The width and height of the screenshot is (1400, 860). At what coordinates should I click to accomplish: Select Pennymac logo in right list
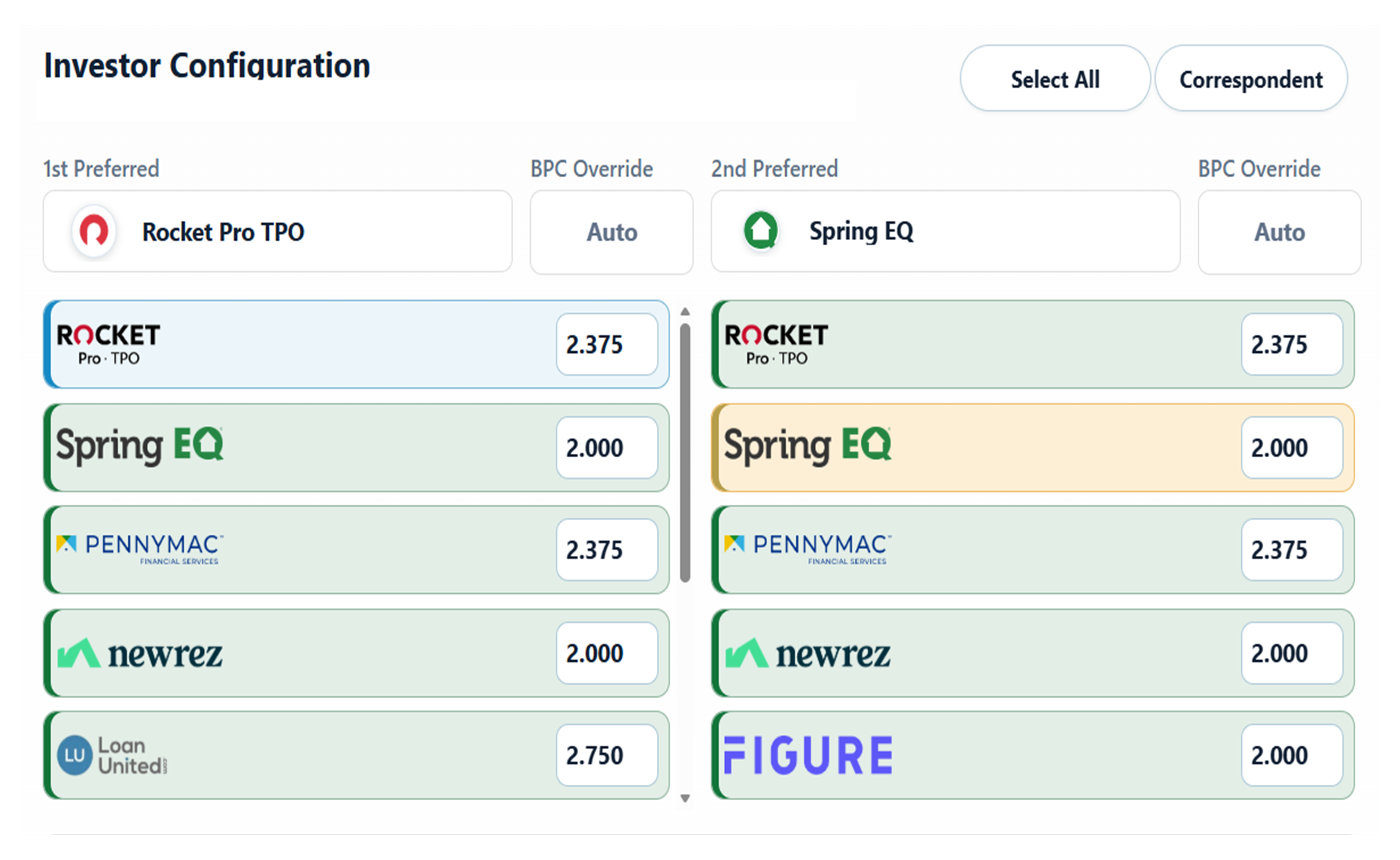(808, 549)
